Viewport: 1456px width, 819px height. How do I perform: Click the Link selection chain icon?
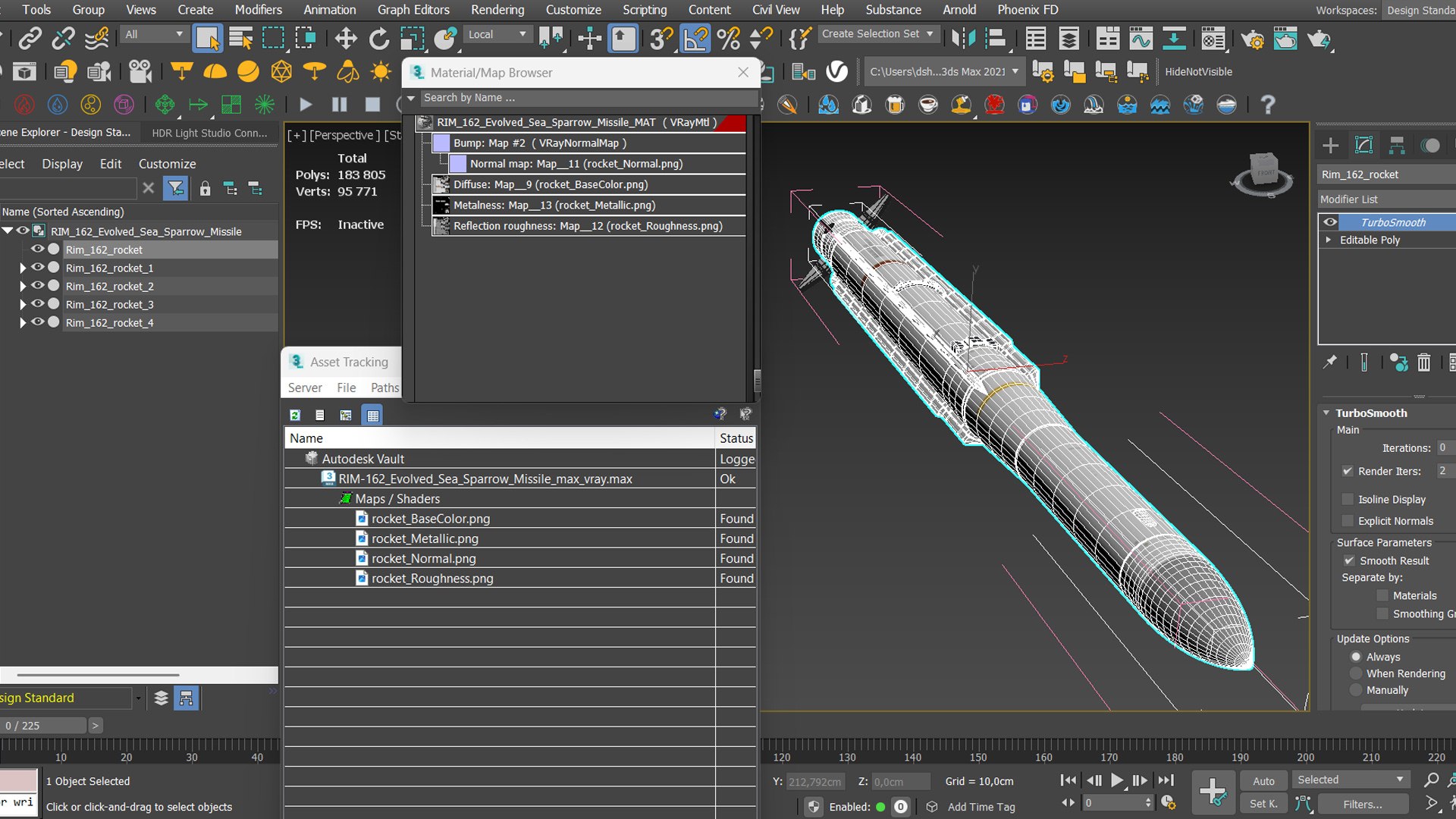[x=30, y=38]
